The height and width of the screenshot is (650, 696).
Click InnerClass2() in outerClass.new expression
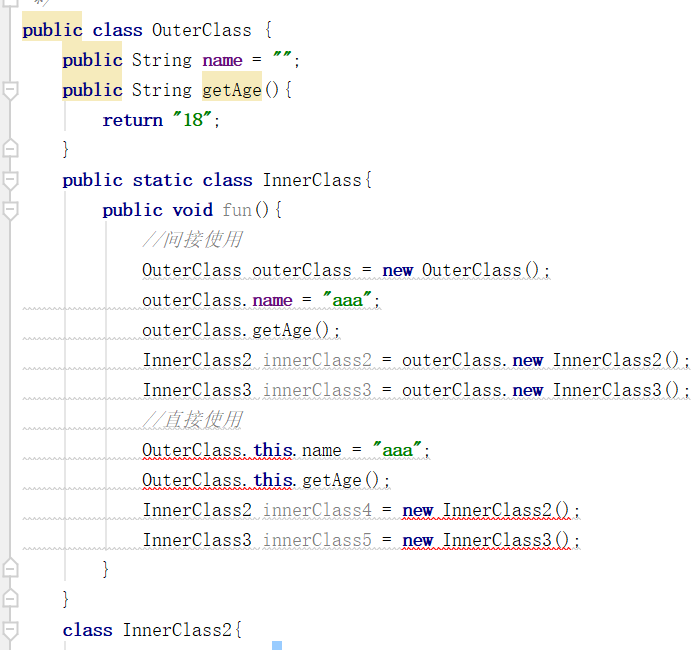click(616, 360)
